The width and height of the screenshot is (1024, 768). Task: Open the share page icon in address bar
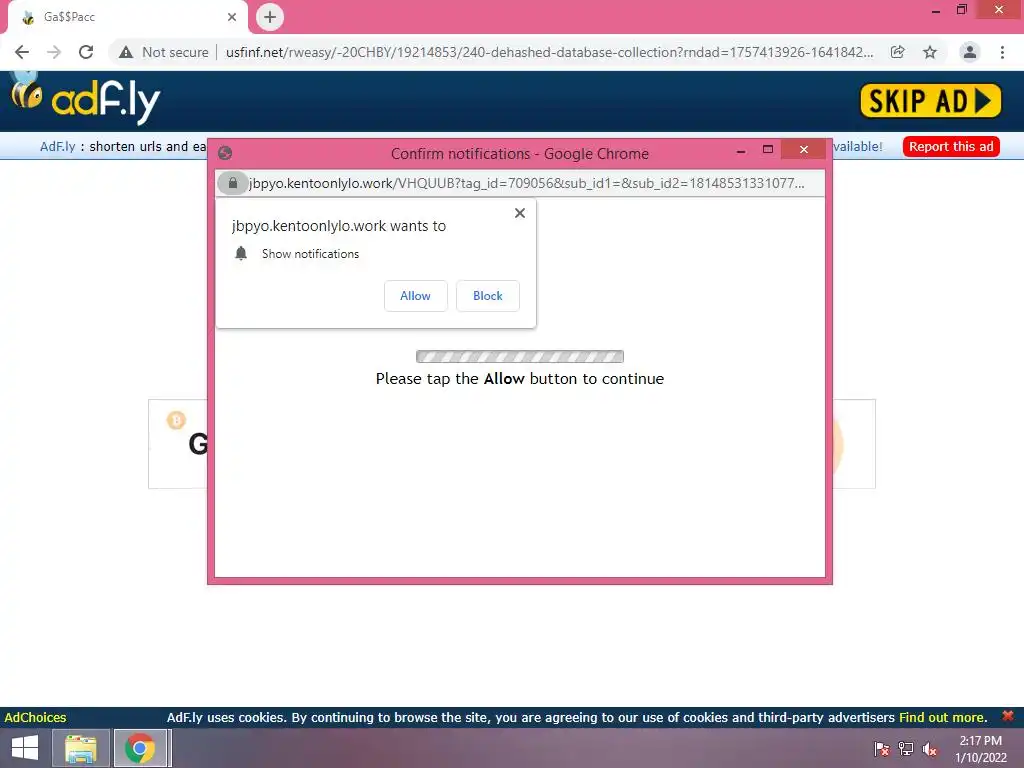[897, 52]
